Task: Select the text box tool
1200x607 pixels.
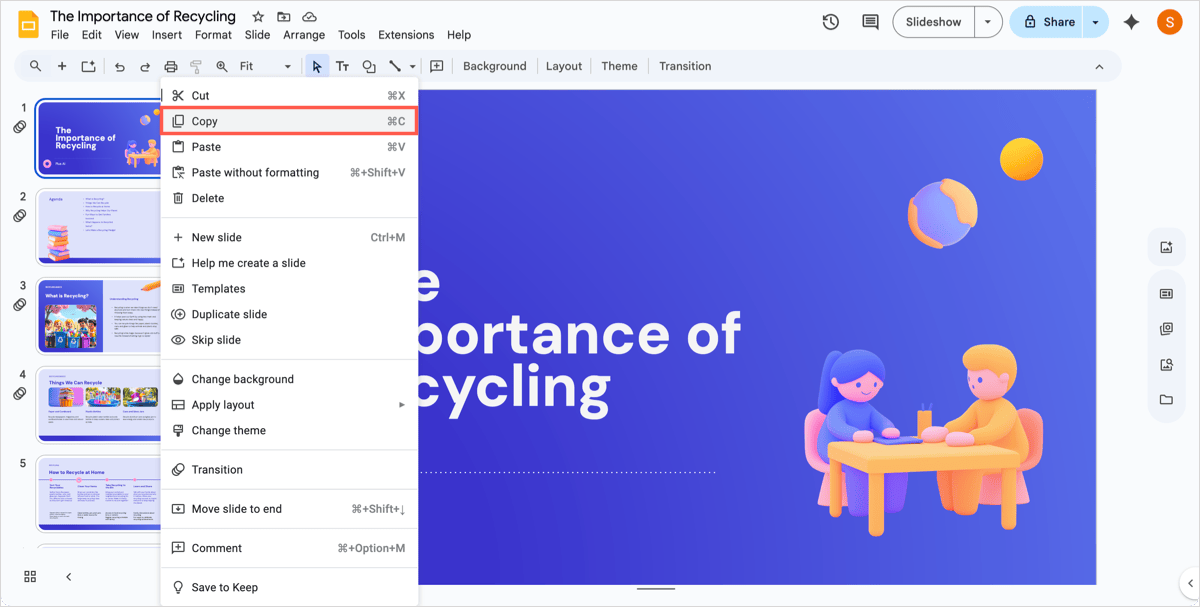Action: click(x=342, y=66)
